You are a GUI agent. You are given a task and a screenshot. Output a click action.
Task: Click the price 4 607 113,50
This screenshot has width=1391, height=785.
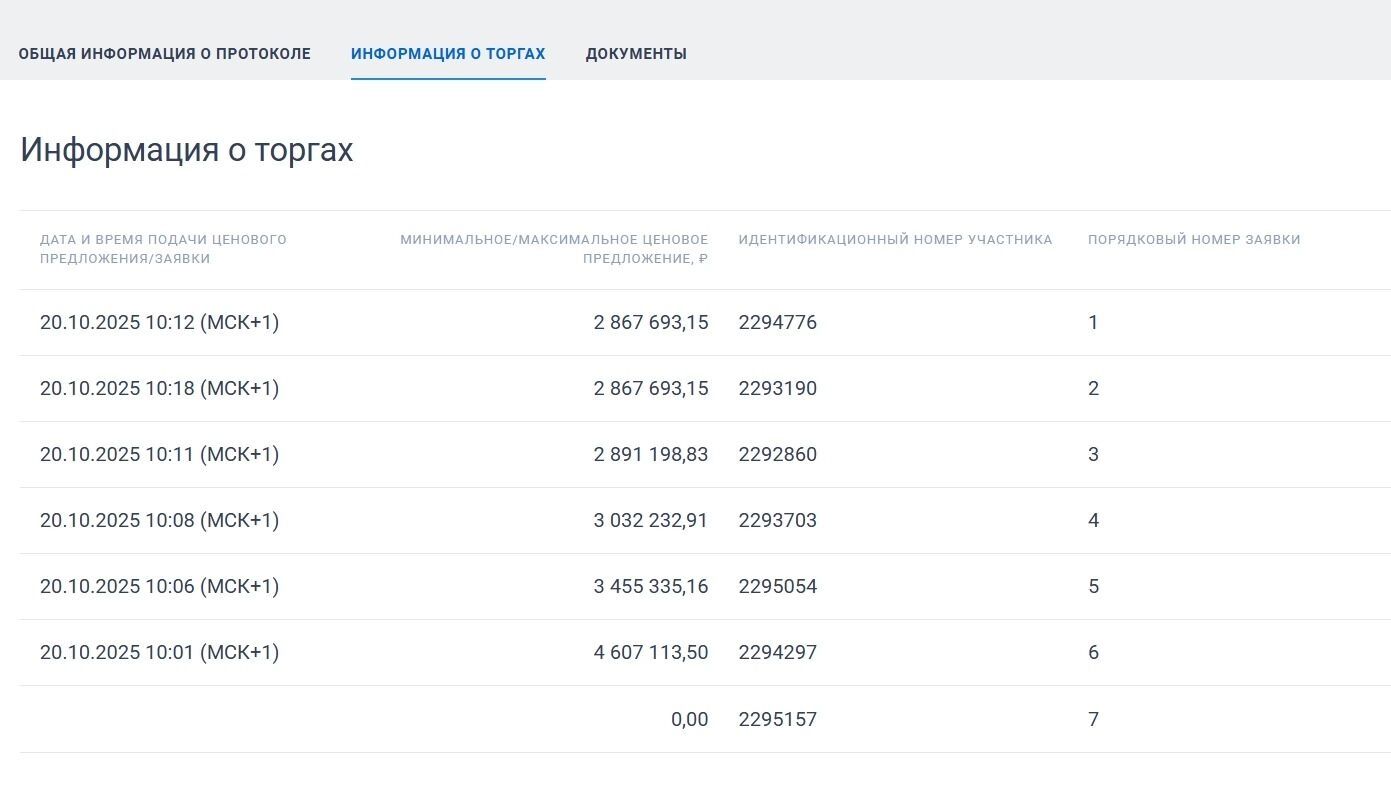pos(650,653)
